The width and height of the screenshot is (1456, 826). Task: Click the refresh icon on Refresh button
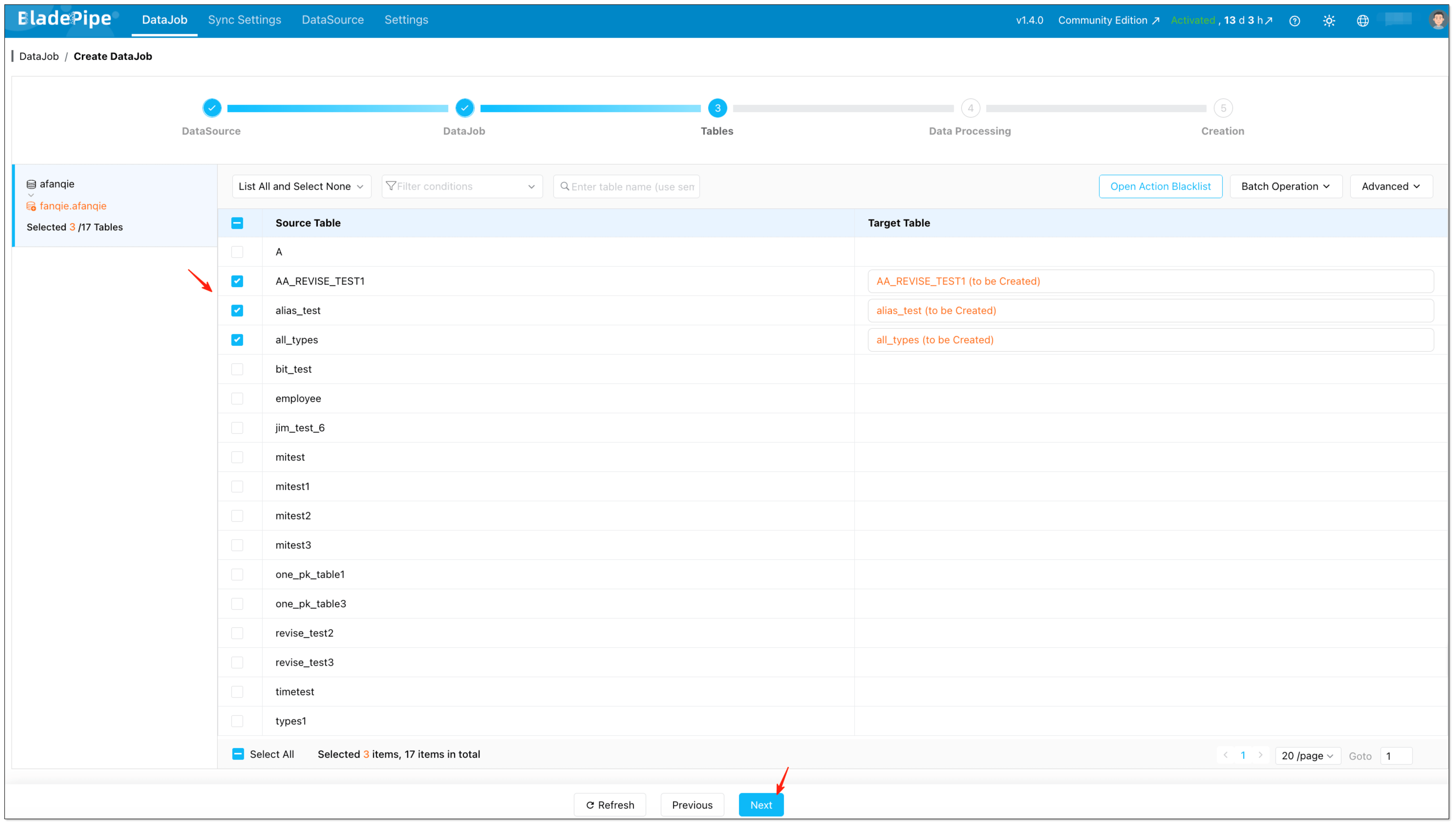(x=590, y=804)
